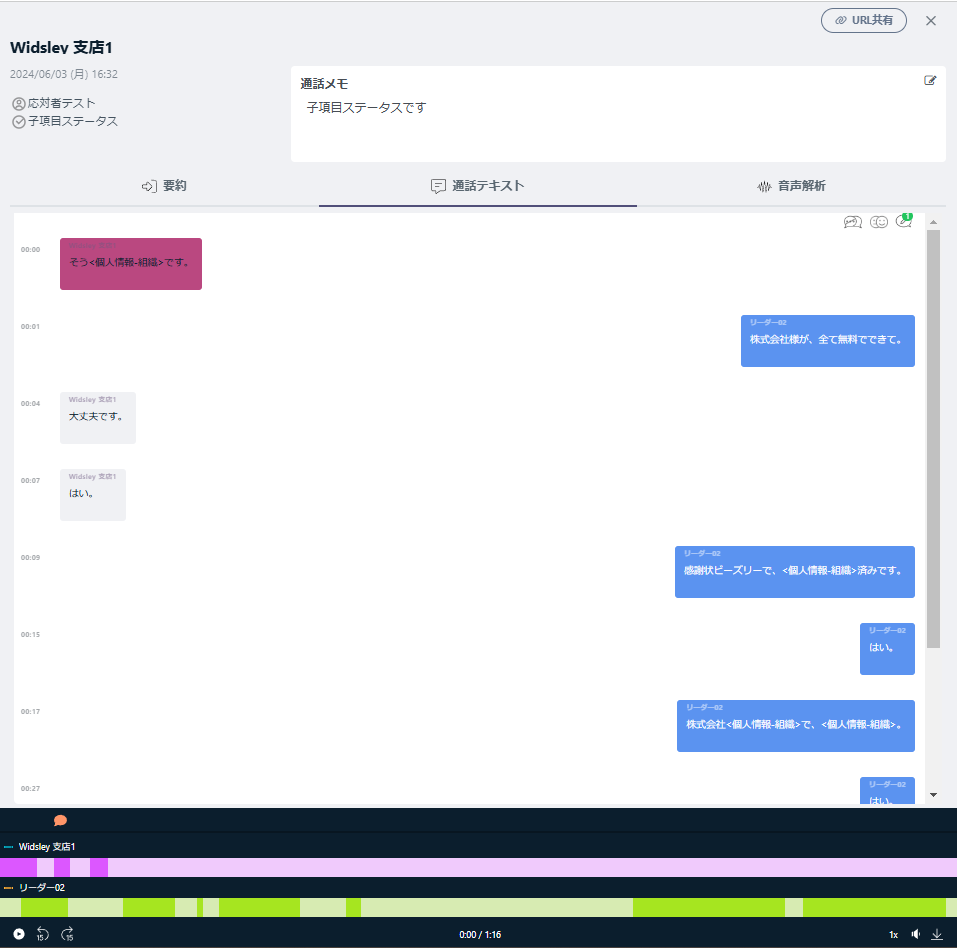The image size is (957, 948).
Task: Click the リーダー02 green waveform track
Action: tap(478, 907)
